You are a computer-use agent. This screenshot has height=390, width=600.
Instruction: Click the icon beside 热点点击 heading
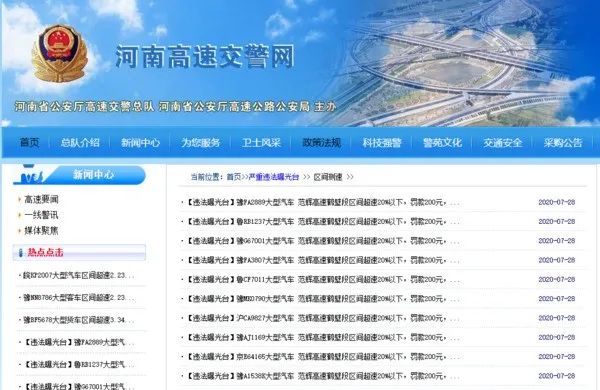(21, 253)
